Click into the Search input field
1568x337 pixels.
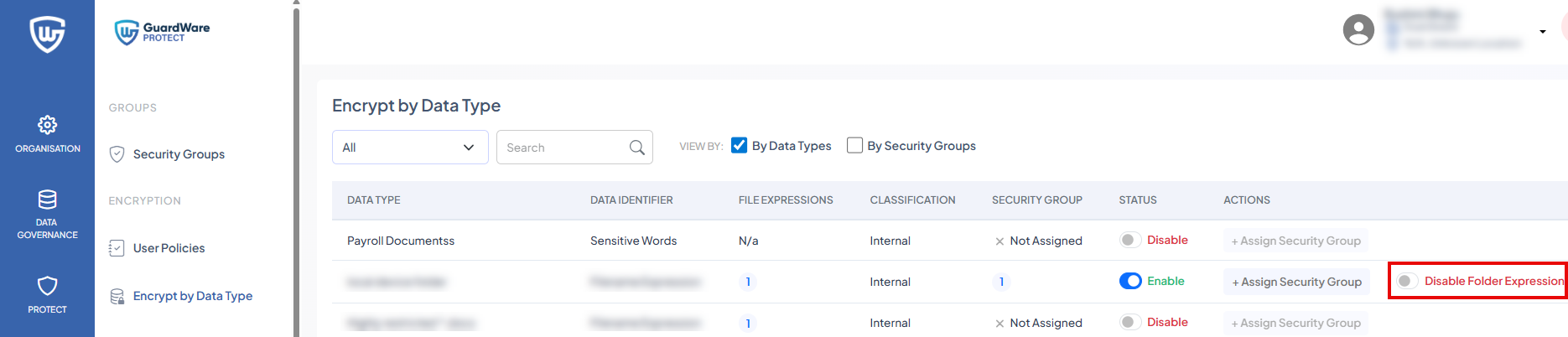[562, 148]
